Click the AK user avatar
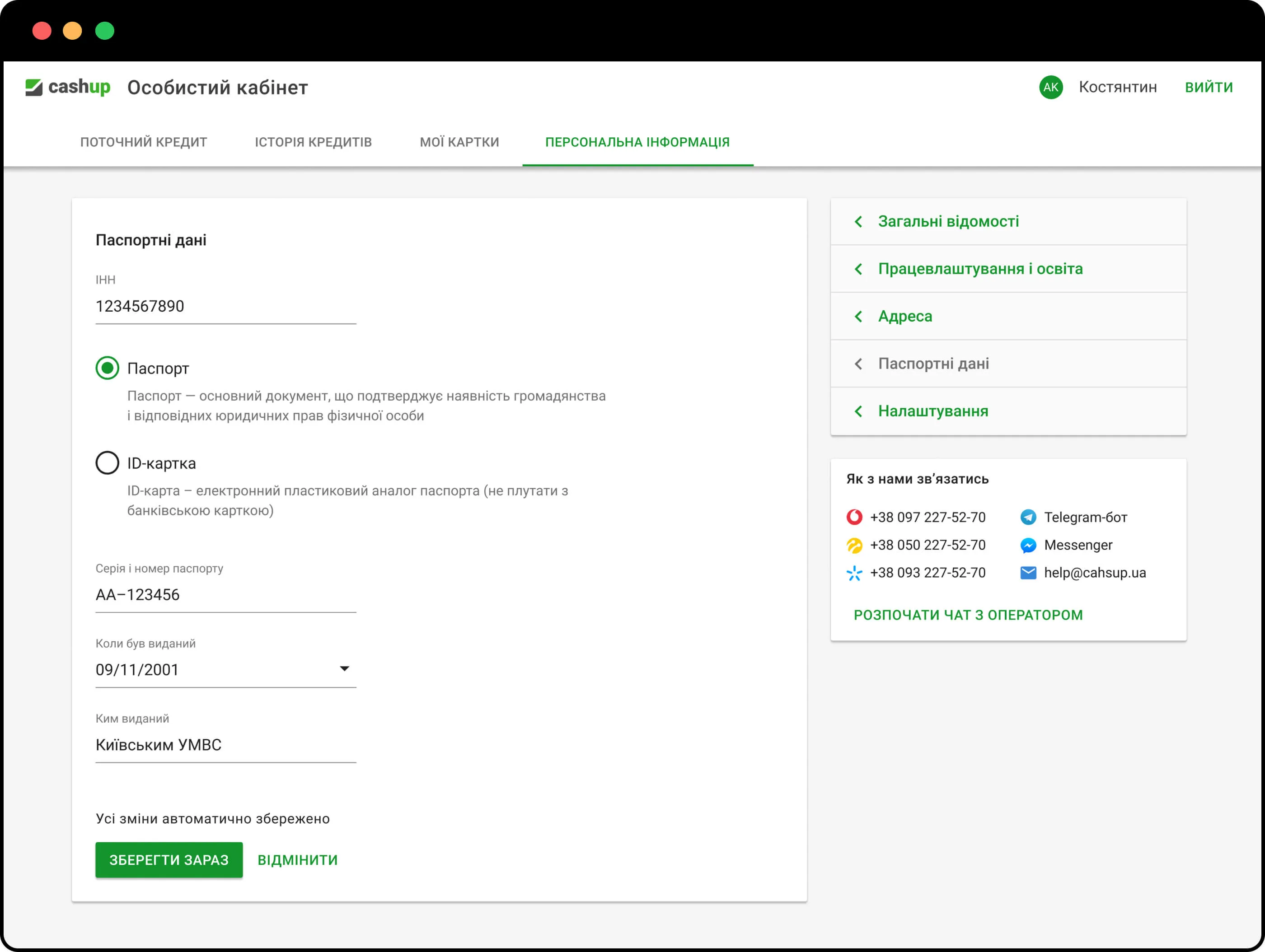Viewport: 1265px width, 952px height. [1050, 88]
